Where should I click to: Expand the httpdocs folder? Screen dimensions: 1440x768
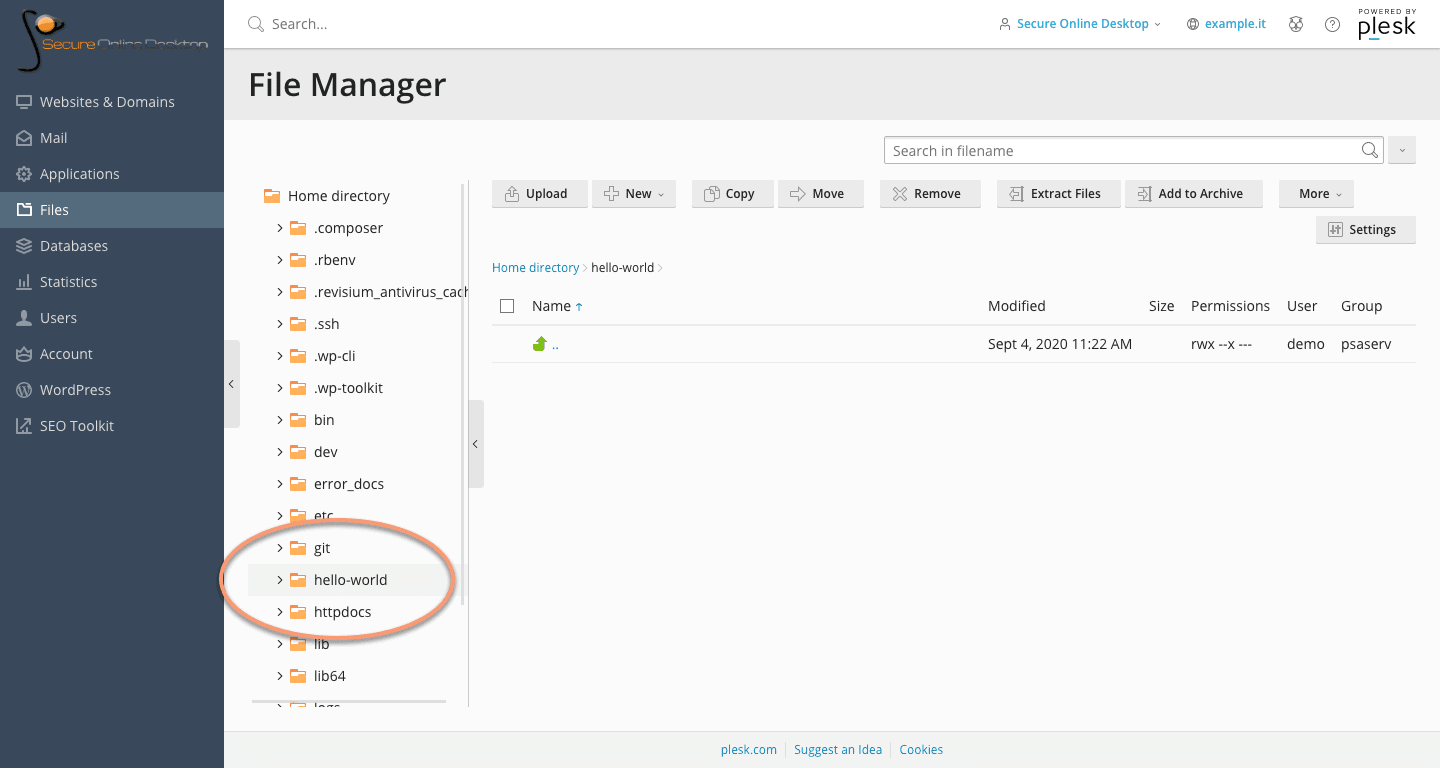(x=280, y=612)
